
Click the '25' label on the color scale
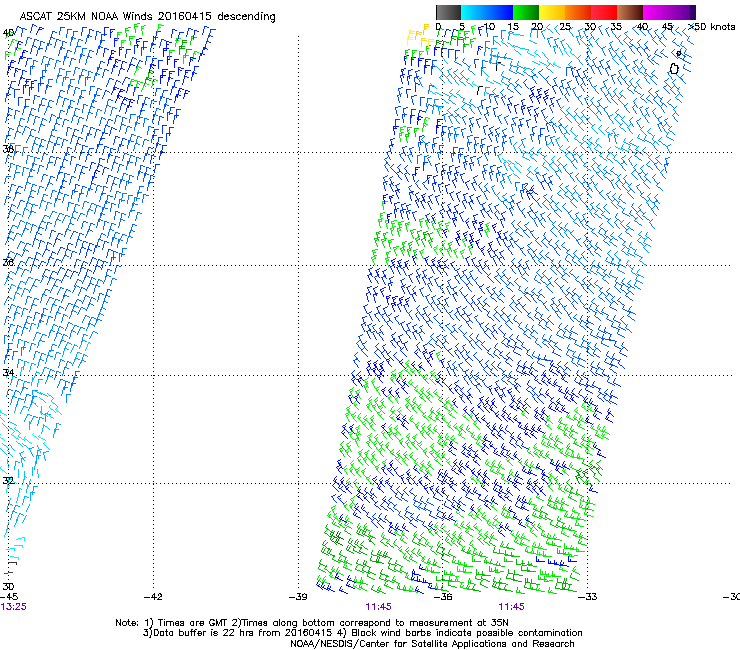565,27
